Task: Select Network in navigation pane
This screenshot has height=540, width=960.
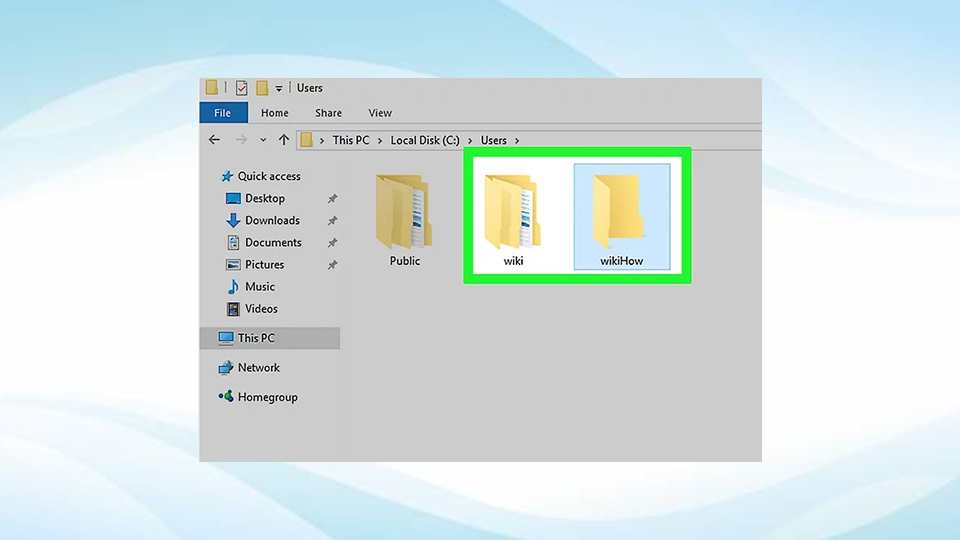Action: tap(258, 368)
